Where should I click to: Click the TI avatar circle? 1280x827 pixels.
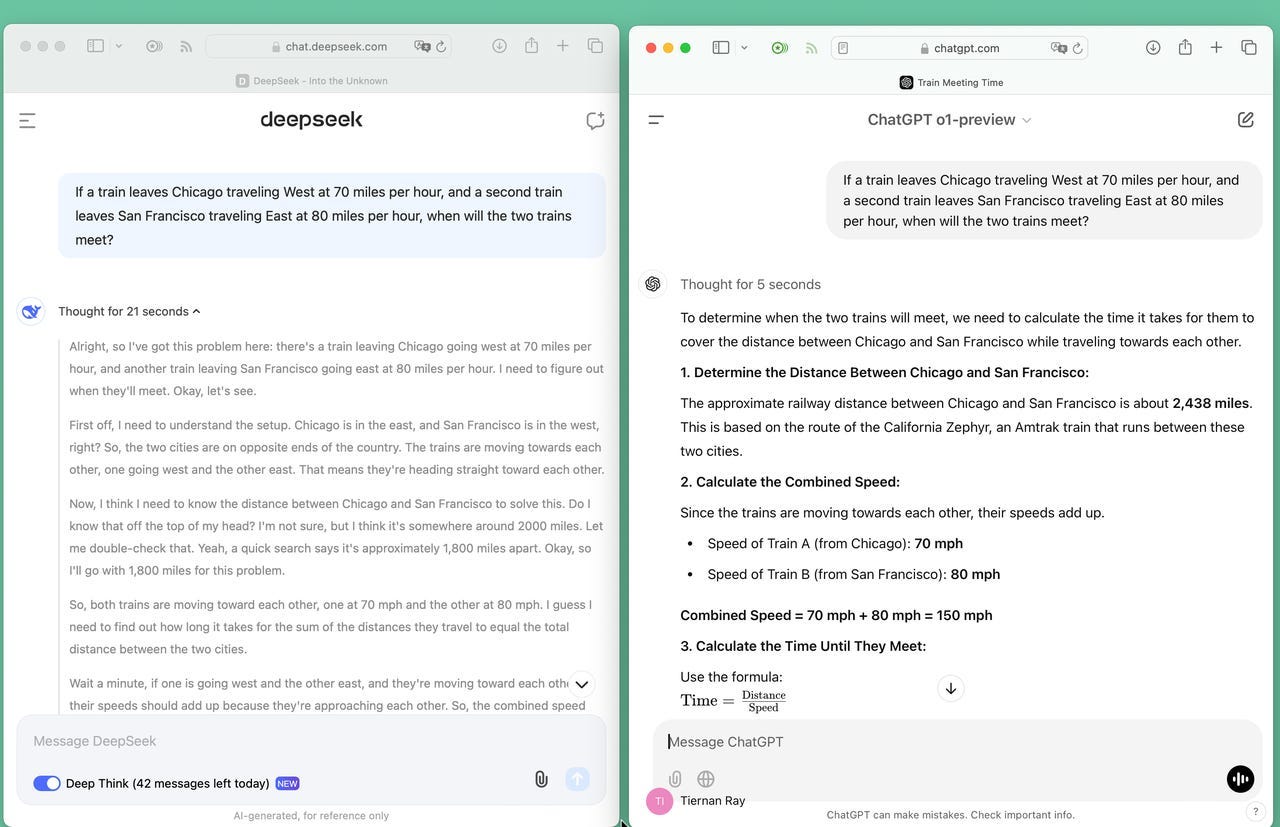[660, 801]
